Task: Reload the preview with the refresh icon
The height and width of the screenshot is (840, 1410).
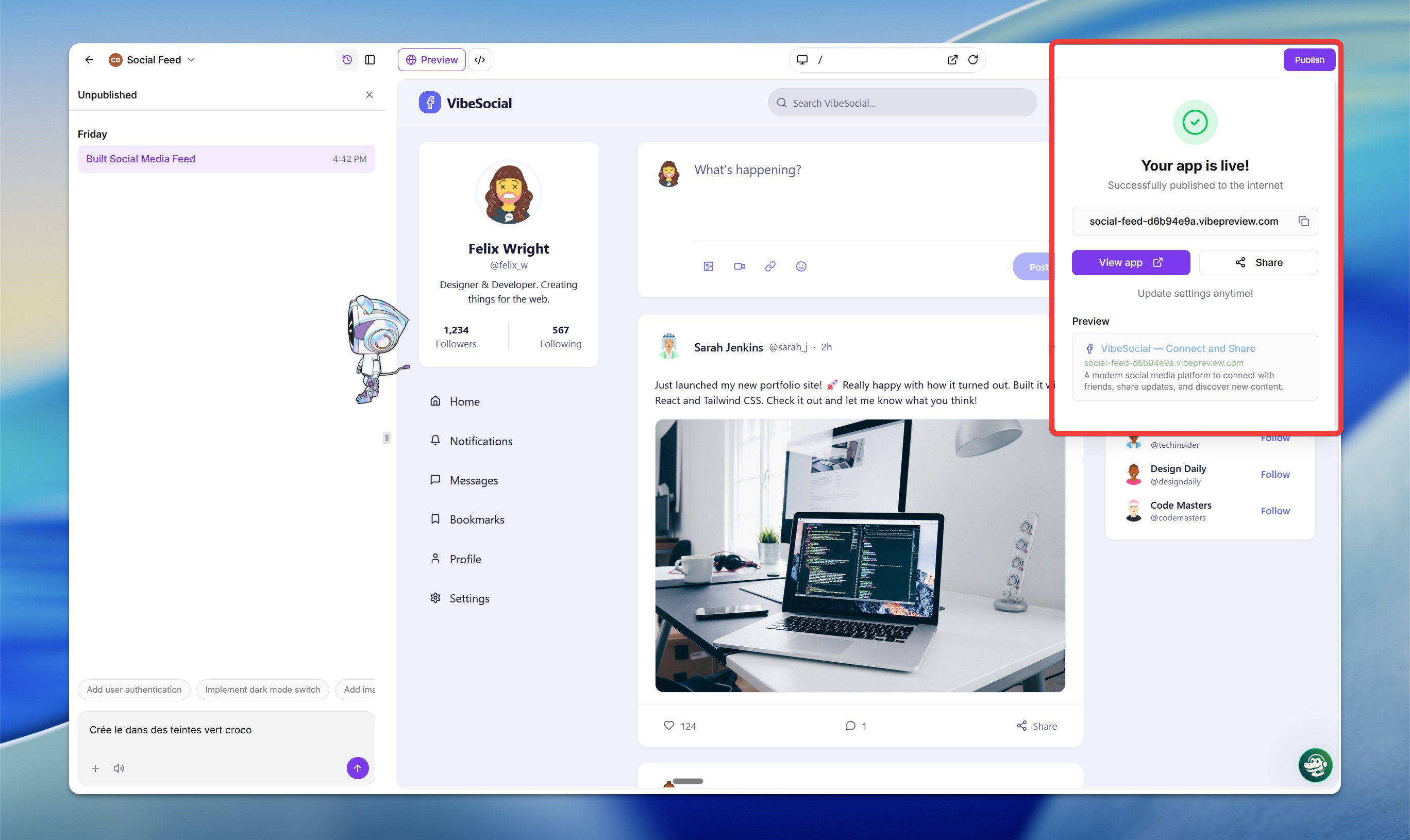Action: point(973,59)
